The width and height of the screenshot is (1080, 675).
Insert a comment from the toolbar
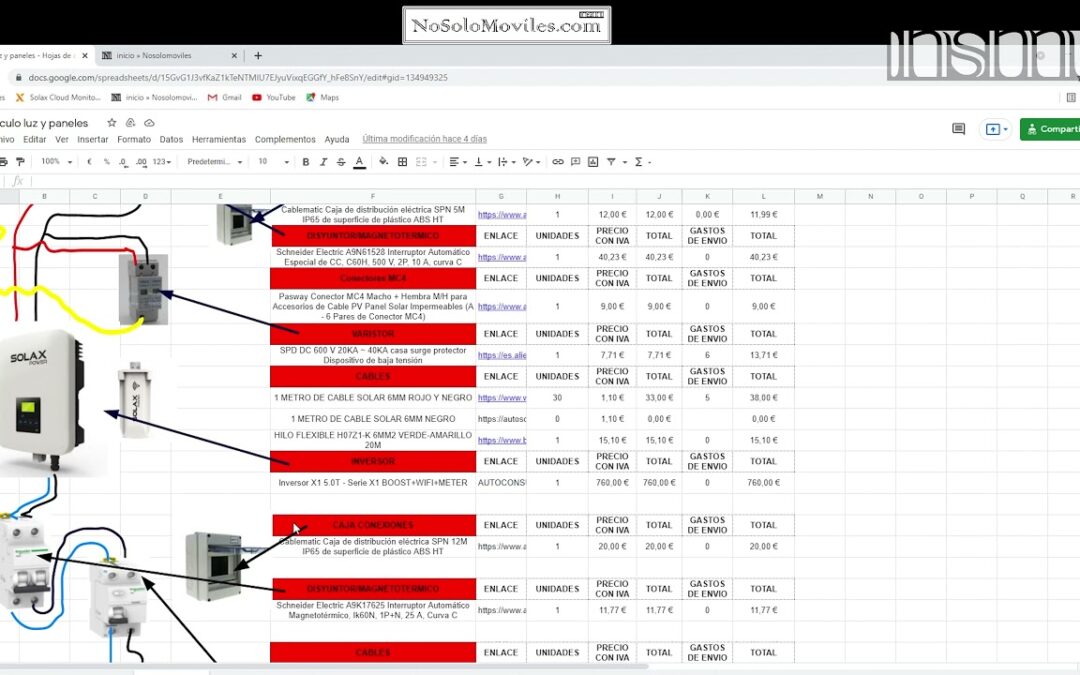click(575, 162)
